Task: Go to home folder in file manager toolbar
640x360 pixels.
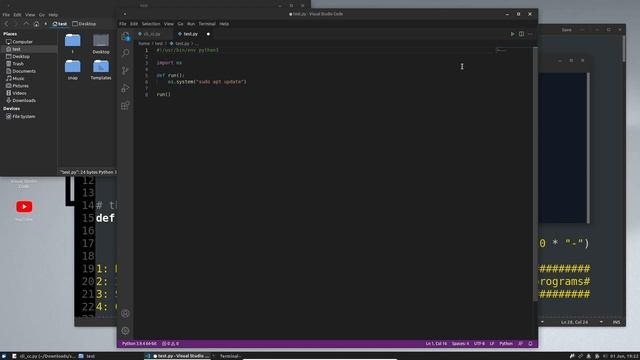Action: 36,24
